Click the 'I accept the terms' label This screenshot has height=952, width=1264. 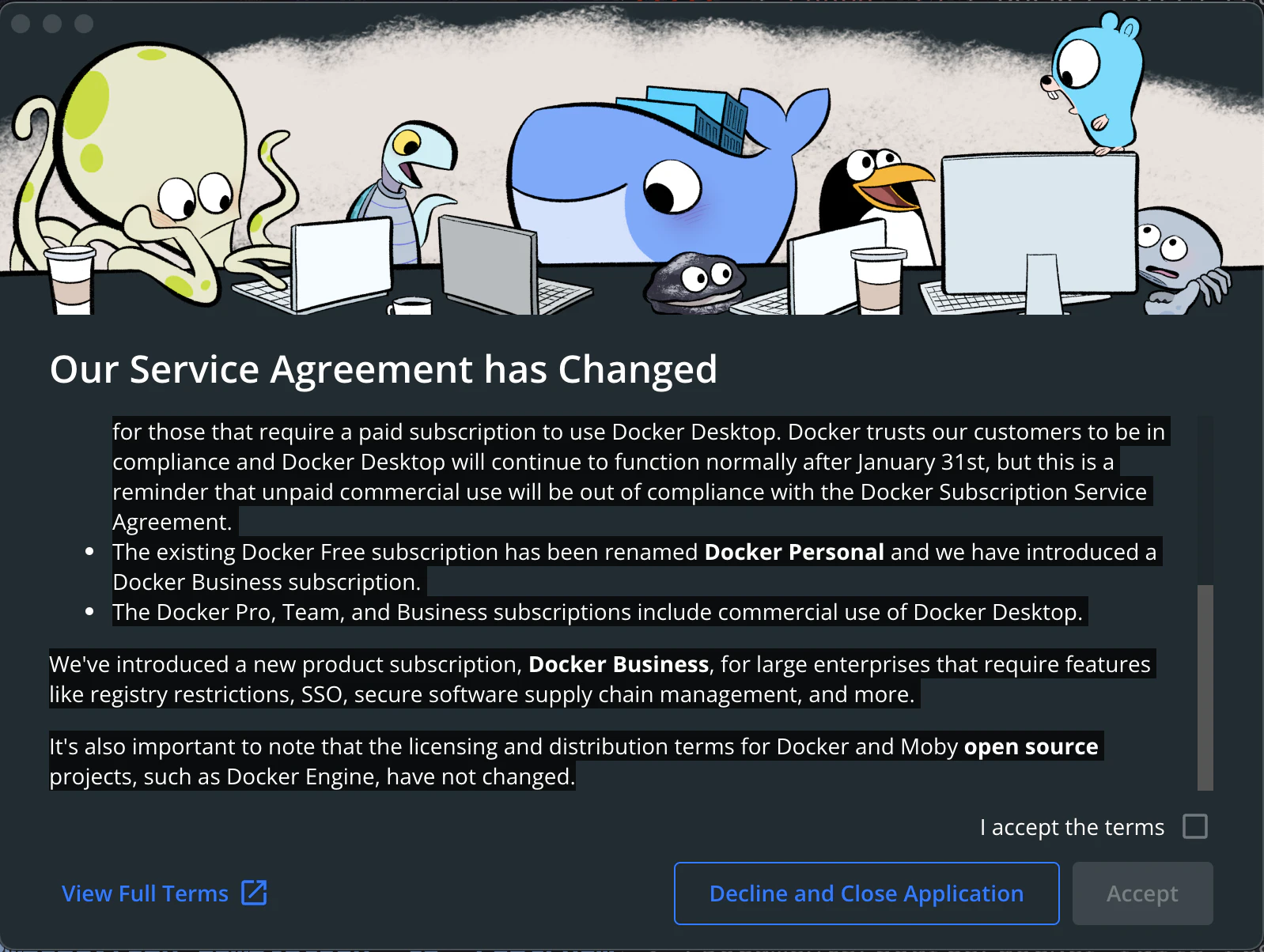tap(1072, 827)
